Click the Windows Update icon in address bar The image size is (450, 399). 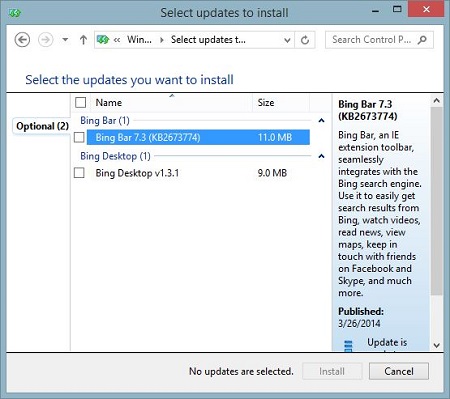(103, 40)
